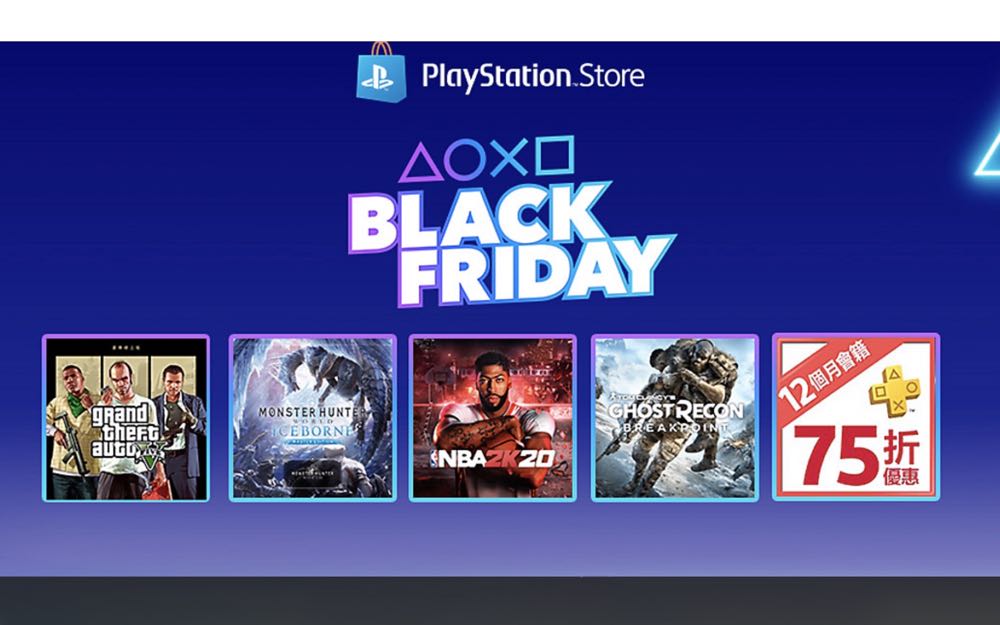Image resolution: width=1000 pixels, height=625 pixels.
Task: Click the blue cross symbol
Action: (508, 156)
